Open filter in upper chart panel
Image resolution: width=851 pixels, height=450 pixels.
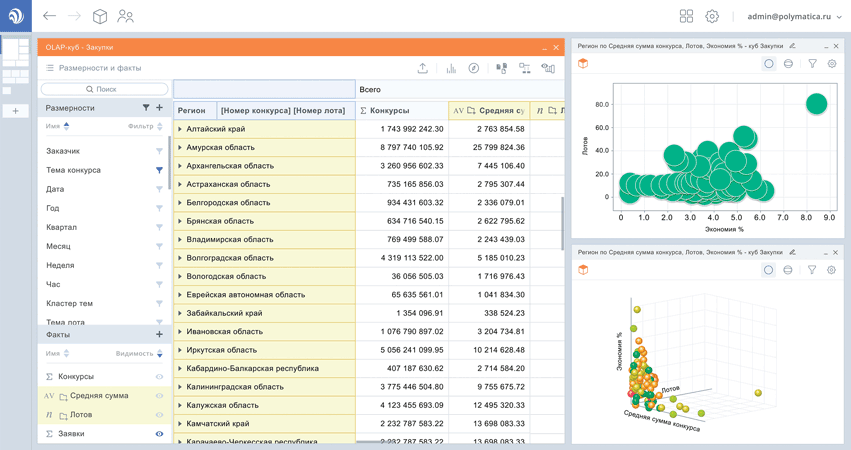(812, 64)
